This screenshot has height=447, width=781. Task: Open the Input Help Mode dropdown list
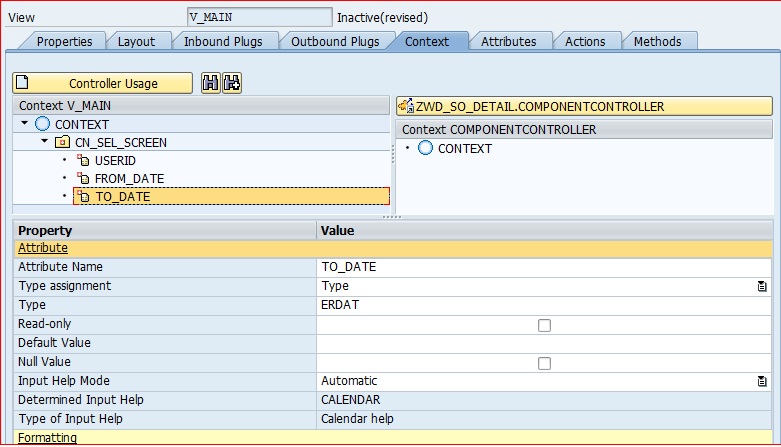[x=762, y=381]
